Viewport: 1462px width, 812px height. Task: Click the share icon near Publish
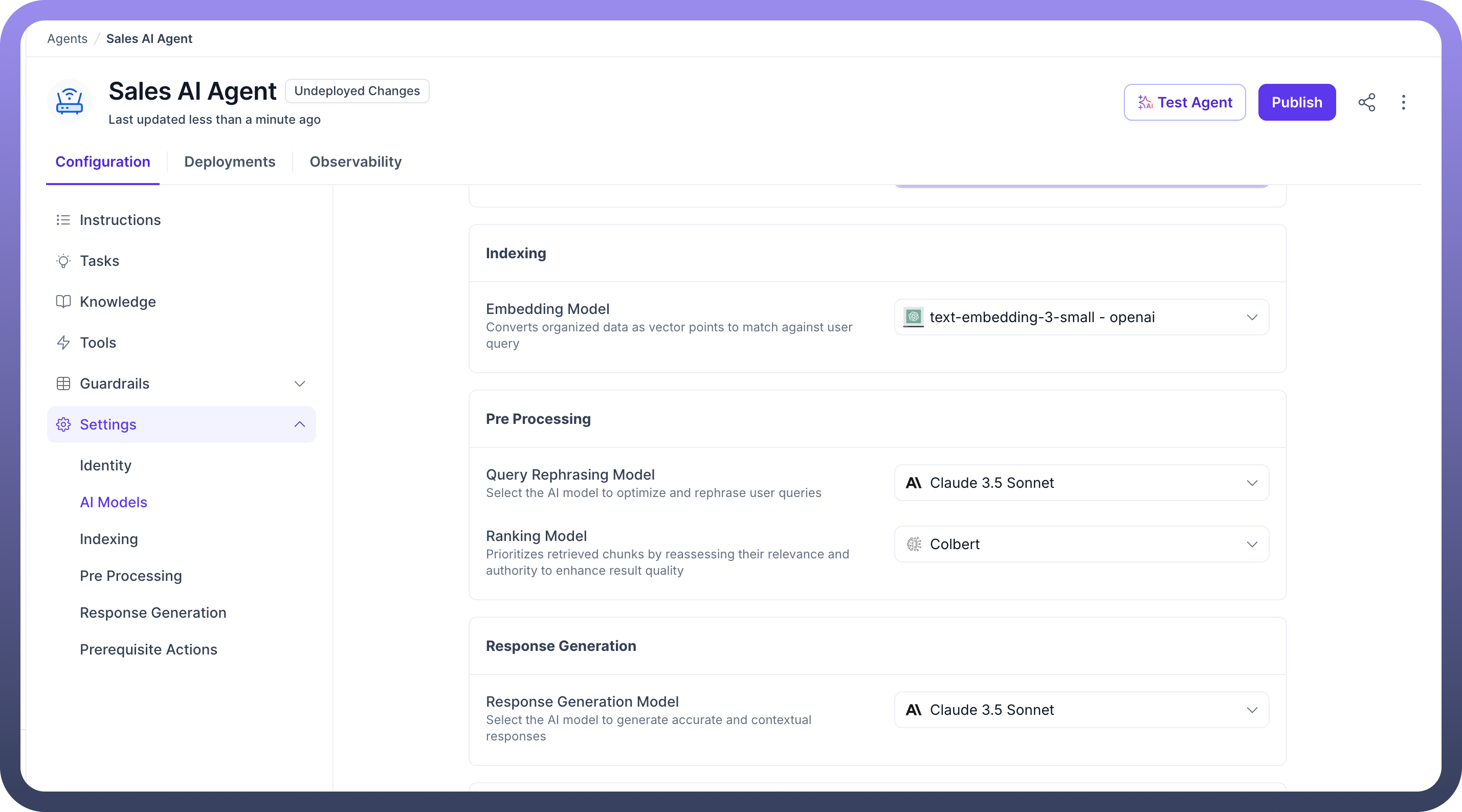[1366, 102]
